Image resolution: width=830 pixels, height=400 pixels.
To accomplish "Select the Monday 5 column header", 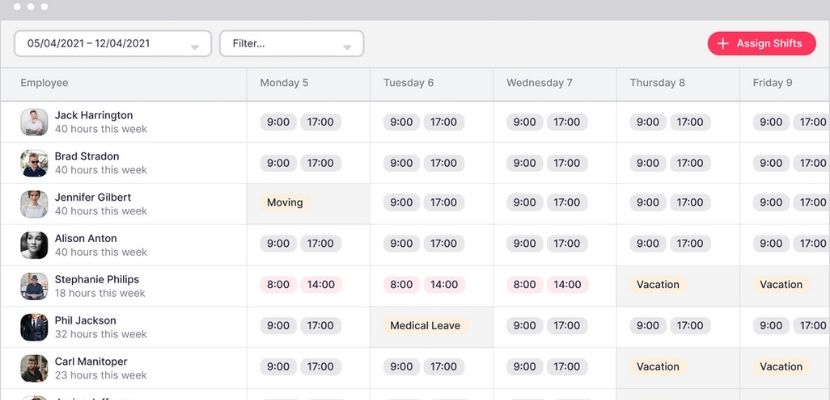I will tap(284, 83).
